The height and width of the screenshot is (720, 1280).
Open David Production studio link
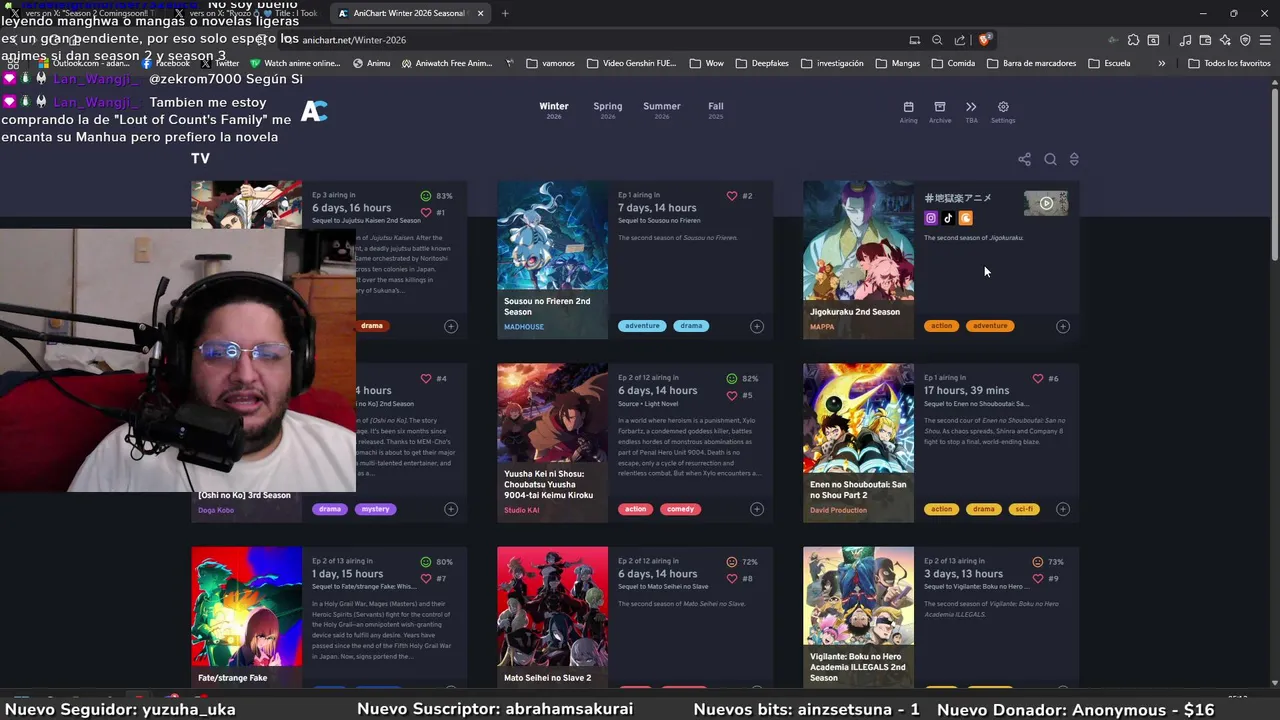pos(838,510)
